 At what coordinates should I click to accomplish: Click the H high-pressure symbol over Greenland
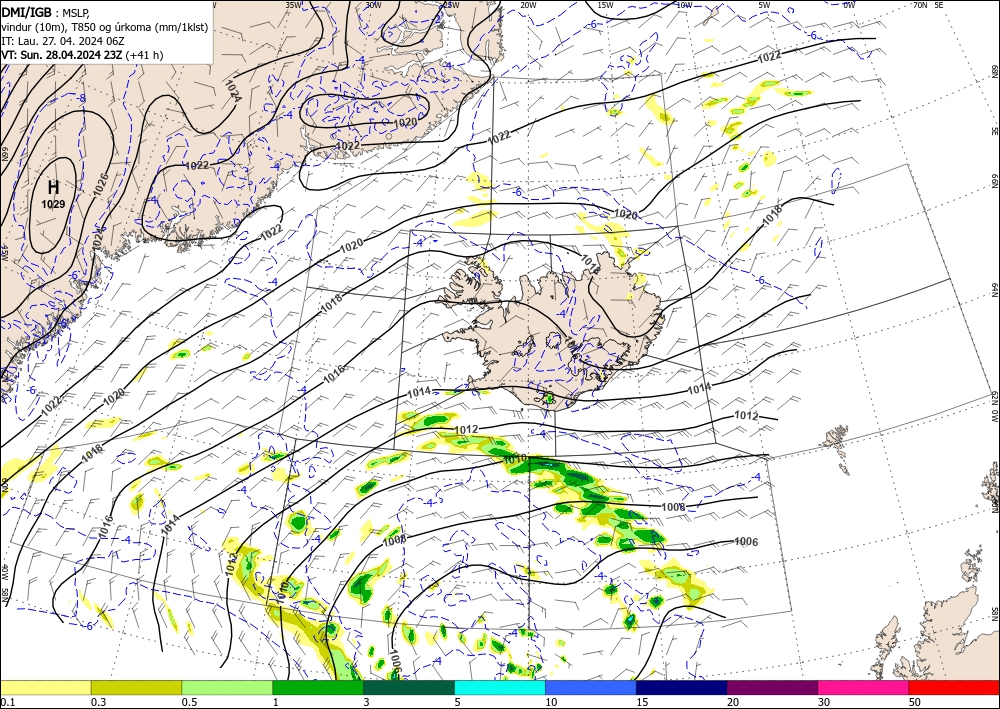[54, 187]
